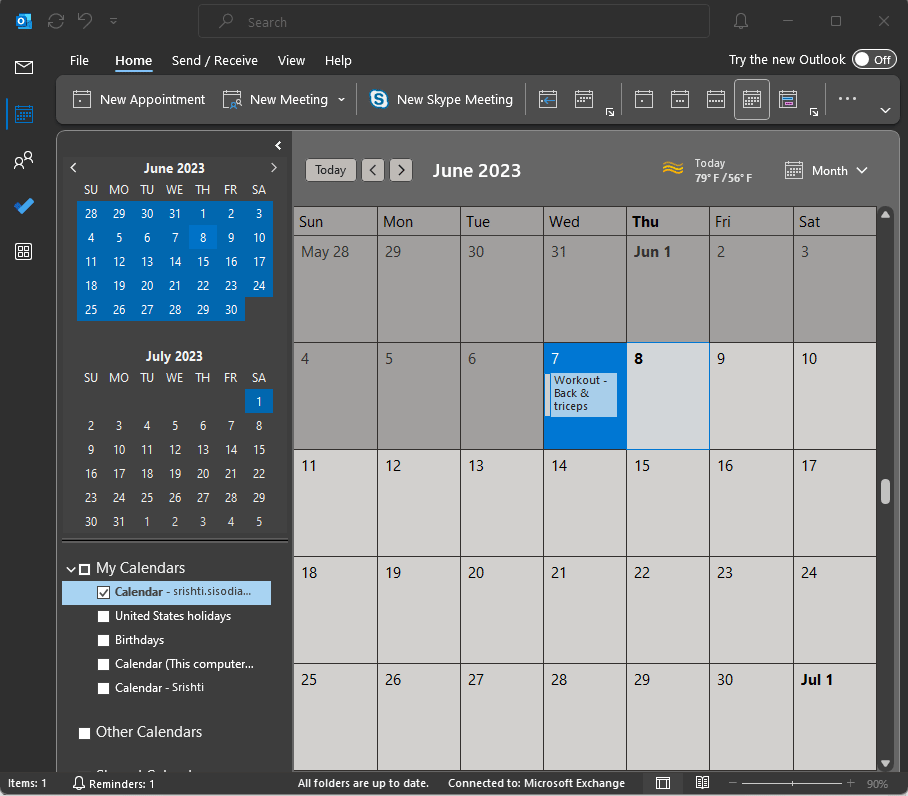The height and width of the screenshot is (796, 908).
Task: Open Mail from the left navigation bar
Action: click(23, 67)
